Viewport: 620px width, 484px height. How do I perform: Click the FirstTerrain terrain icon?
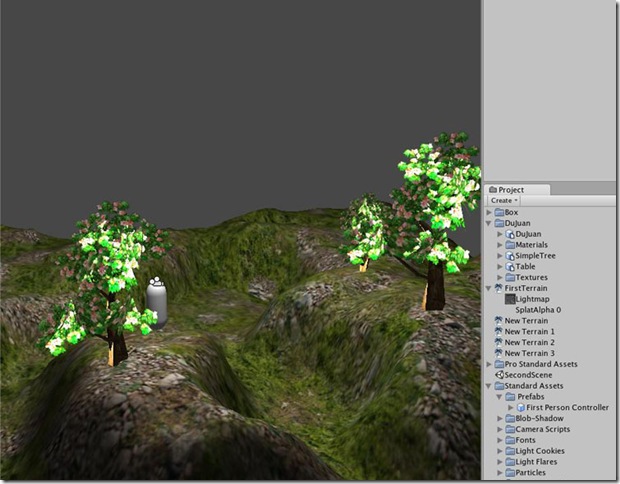499,288
